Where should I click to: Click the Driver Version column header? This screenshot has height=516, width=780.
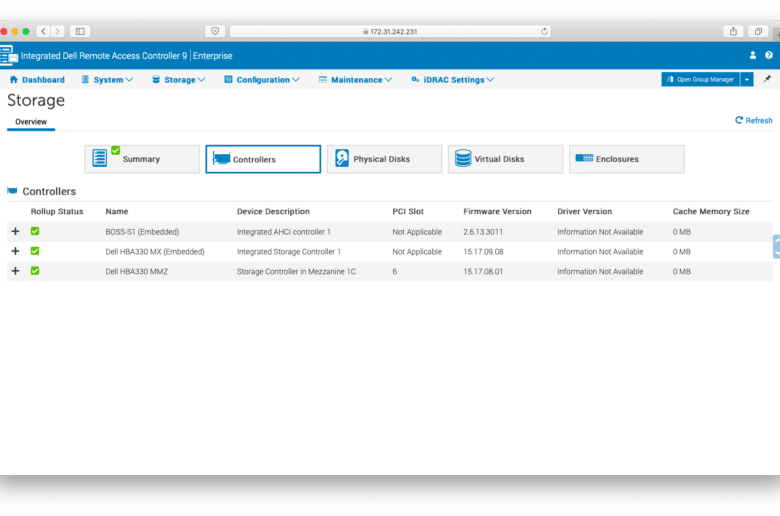(585, 211)
